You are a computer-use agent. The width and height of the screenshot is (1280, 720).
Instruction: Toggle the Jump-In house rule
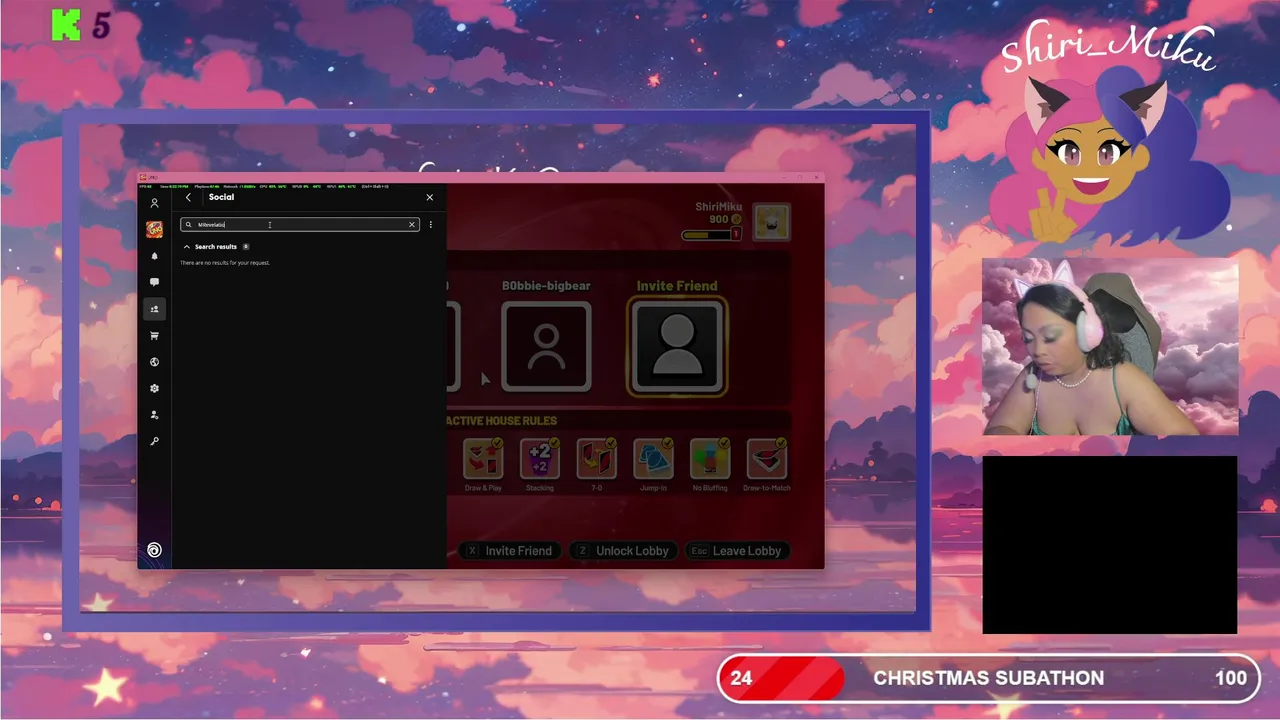pos(653,460)
